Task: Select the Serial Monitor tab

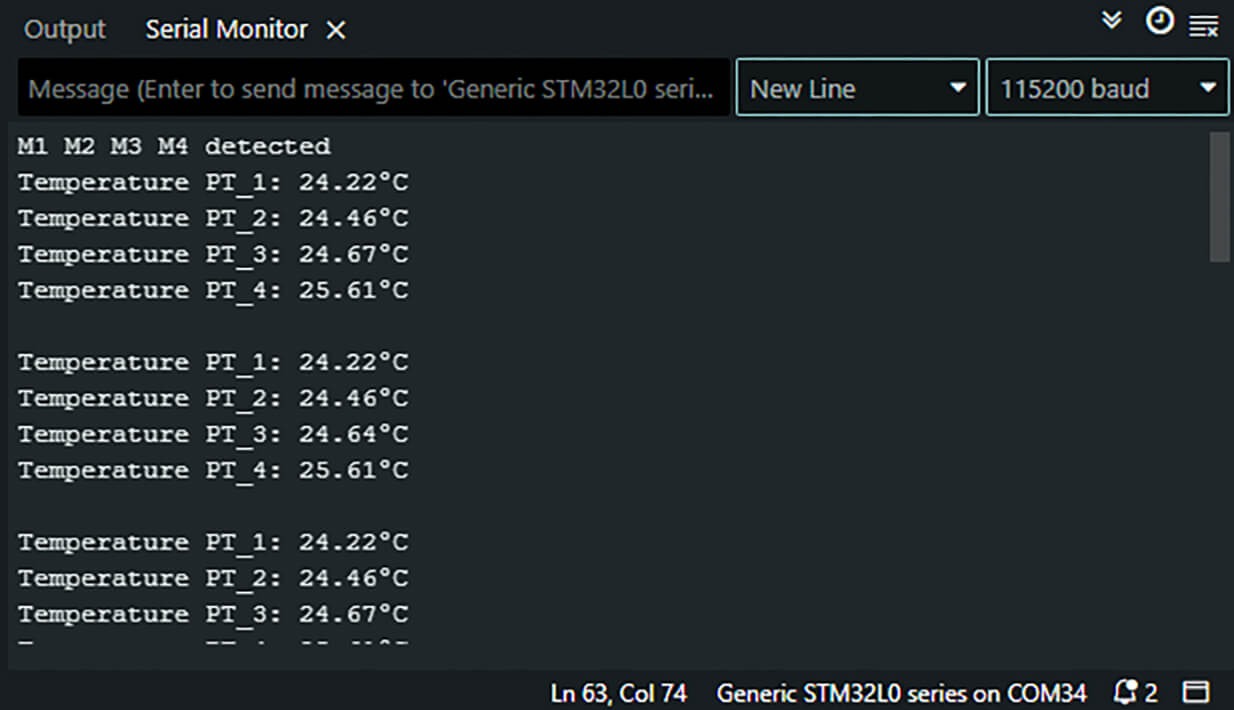Action: pos(227,29)
